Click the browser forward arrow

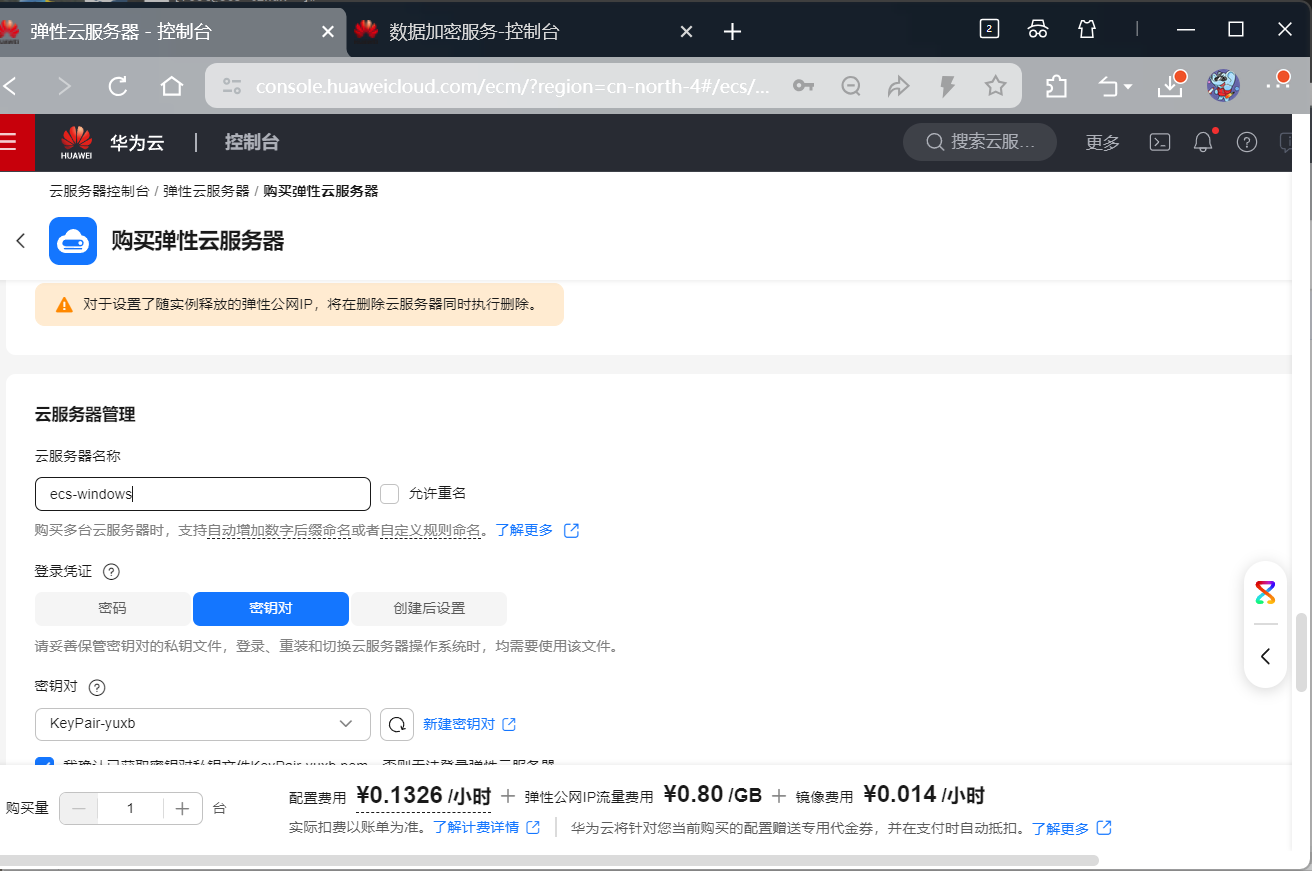click(65, 87)
